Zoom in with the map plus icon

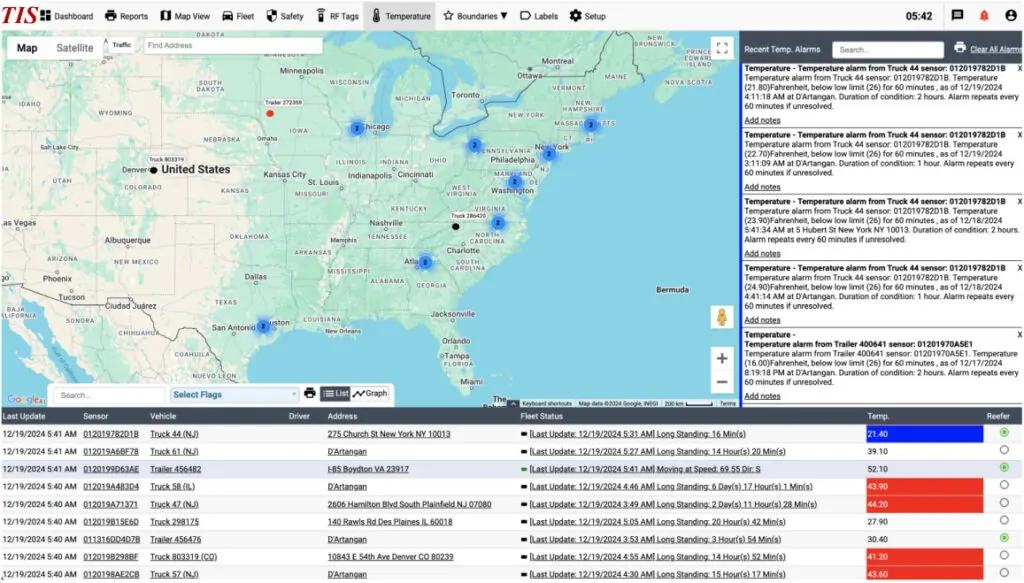pos(722,358)
